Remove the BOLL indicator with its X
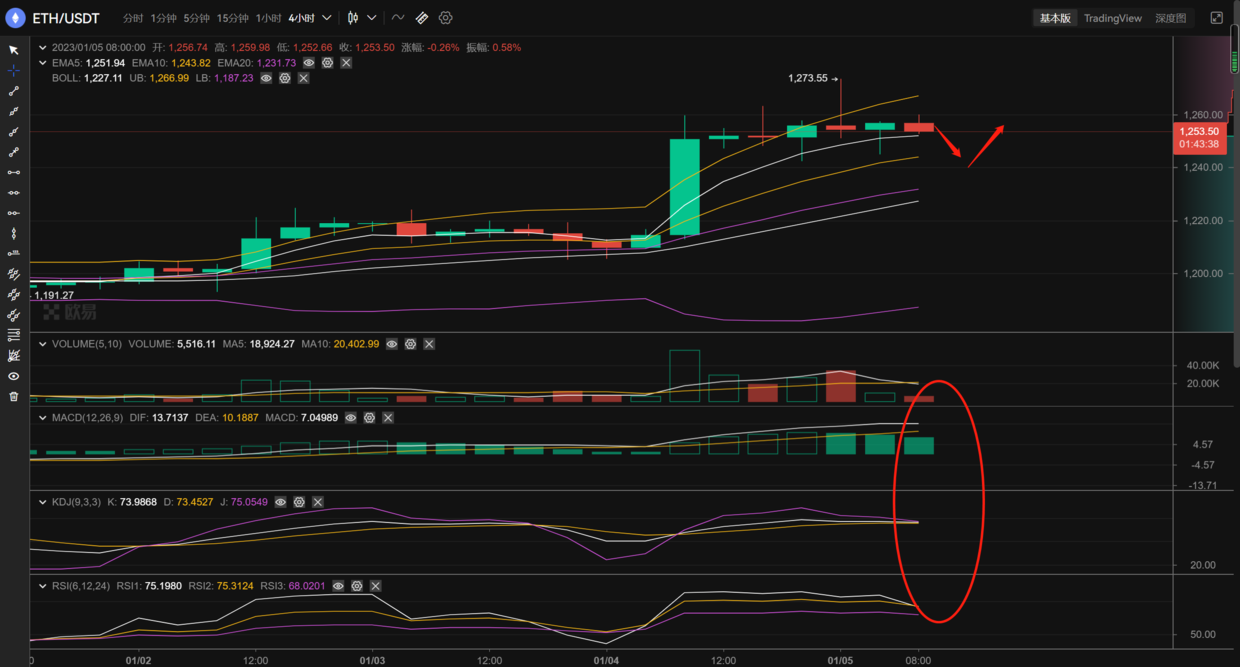1240x667 pixels. (x=303, y=78)
